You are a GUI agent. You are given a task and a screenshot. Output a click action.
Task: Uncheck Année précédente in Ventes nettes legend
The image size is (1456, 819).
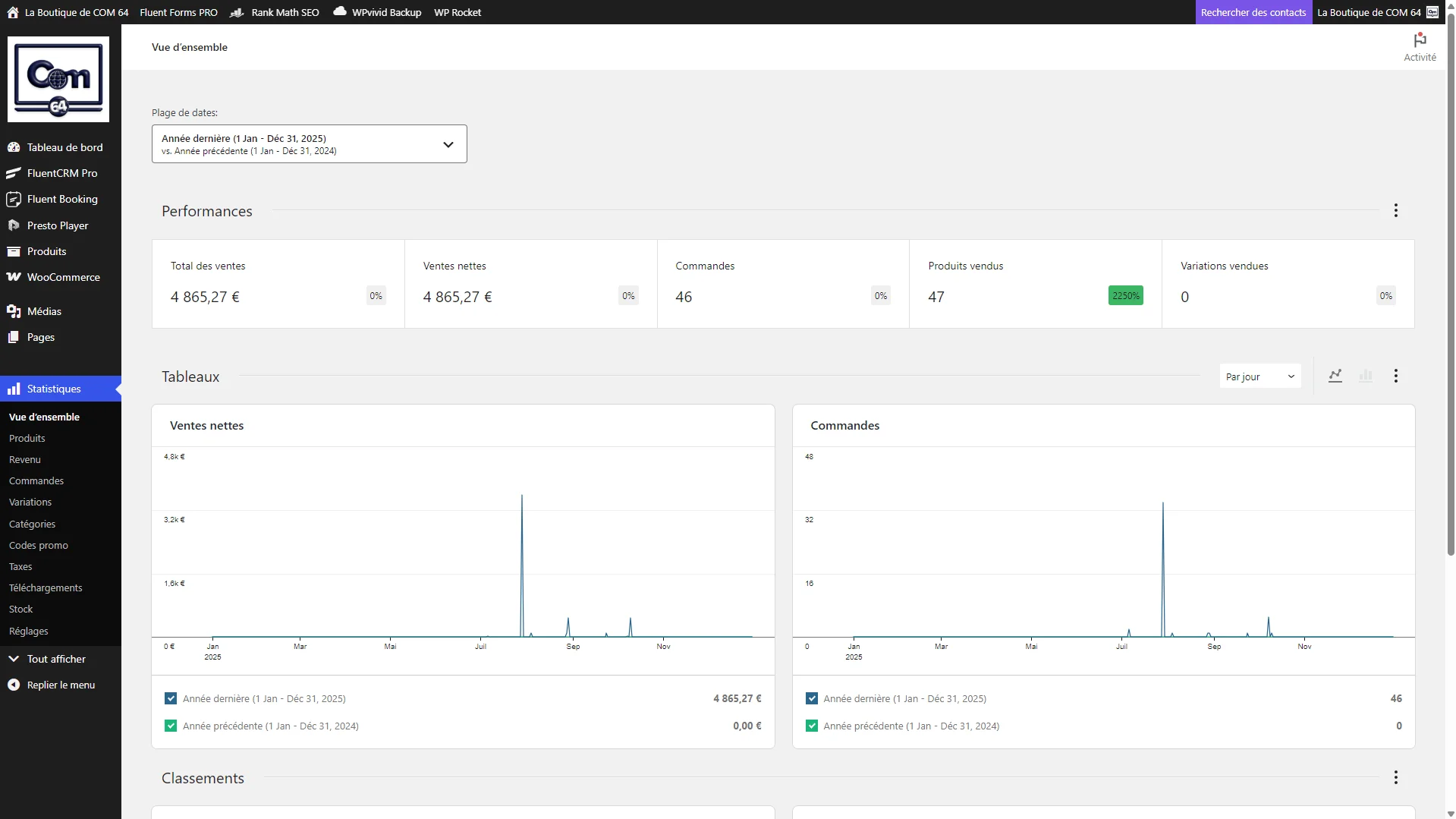(x=171, y=726)
